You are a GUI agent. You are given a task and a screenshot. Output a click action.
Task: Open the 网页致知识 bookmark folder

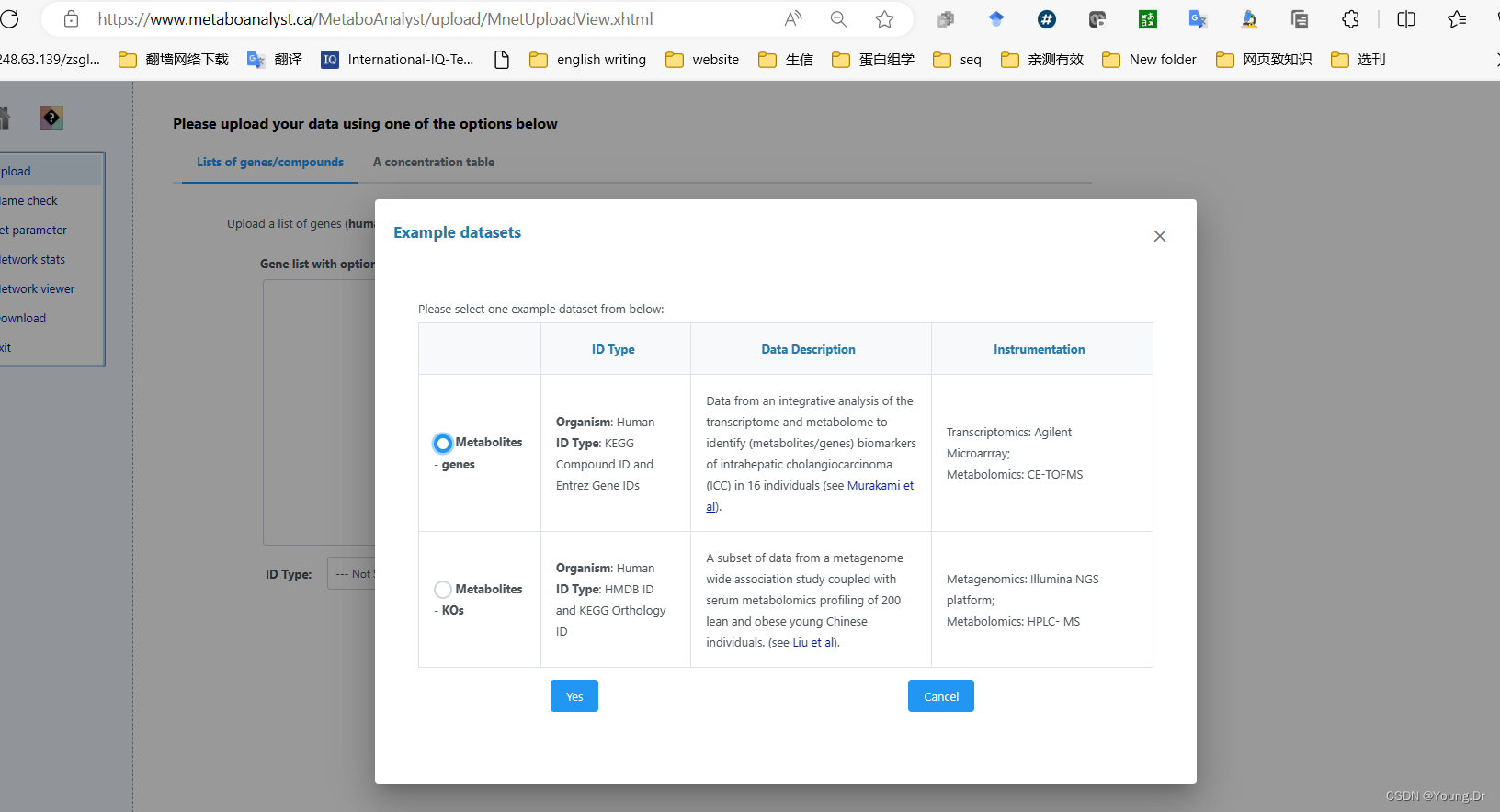[x=1264, y=60]
